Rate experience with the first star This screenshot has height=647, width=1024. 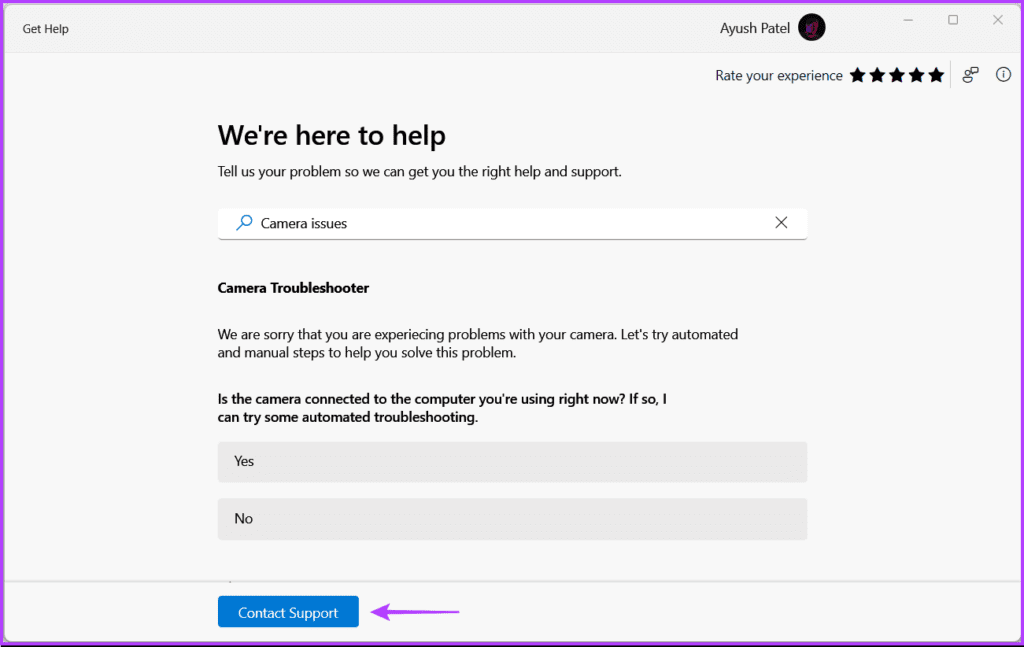pyautogui.click(x=857, y=75)
